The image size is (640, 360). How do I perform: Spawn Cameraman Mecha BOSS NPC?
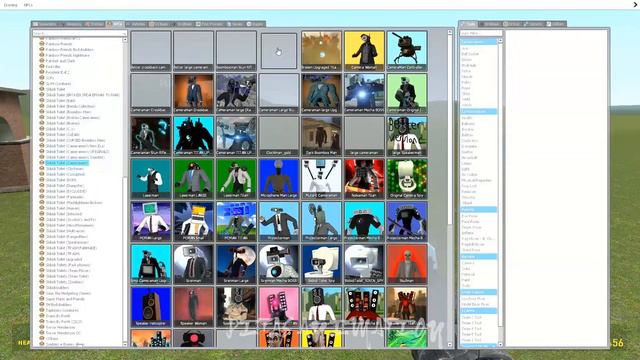(x=364, y=93)
